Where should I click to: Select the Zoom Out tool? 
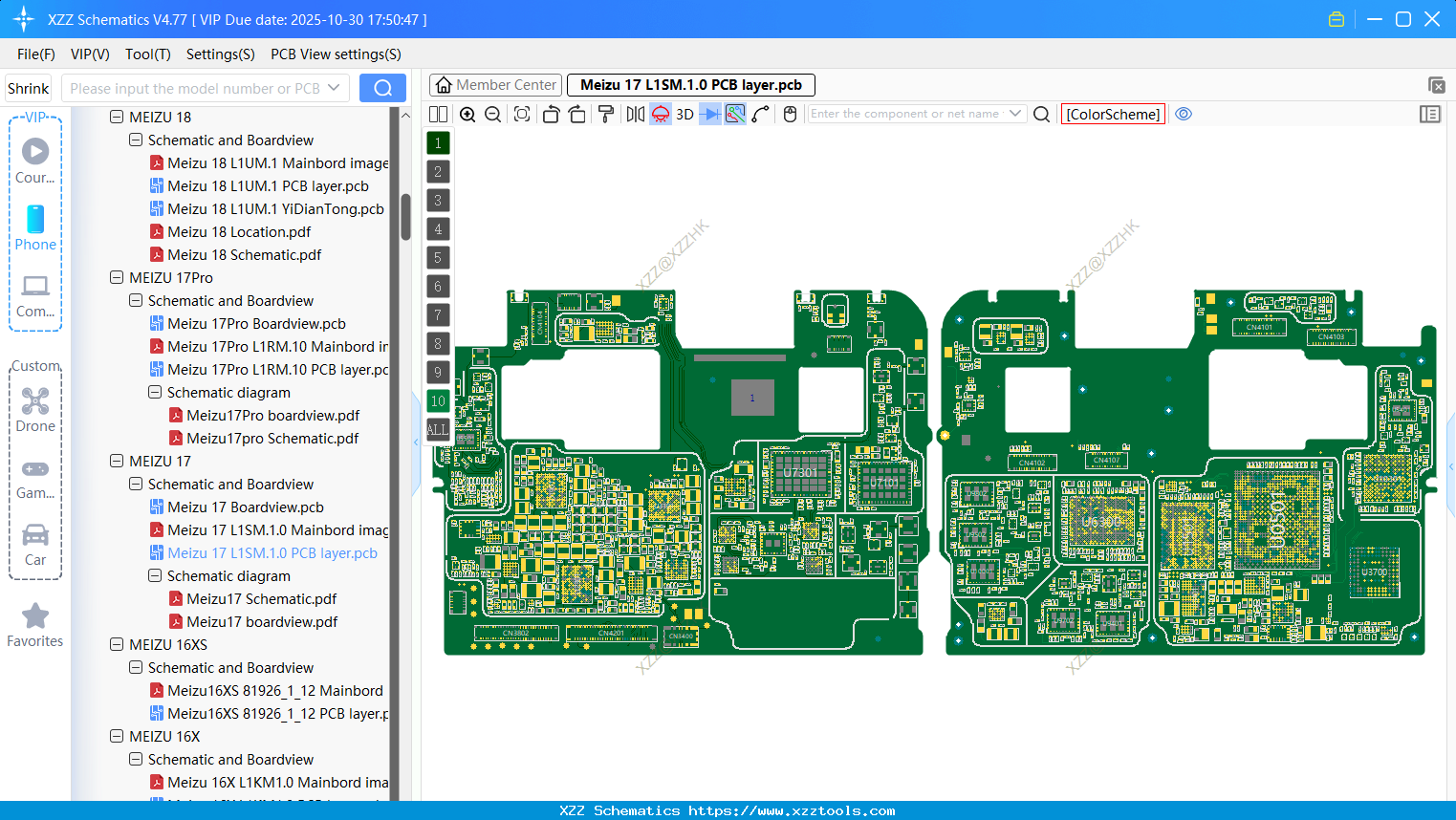coord(491,114)
